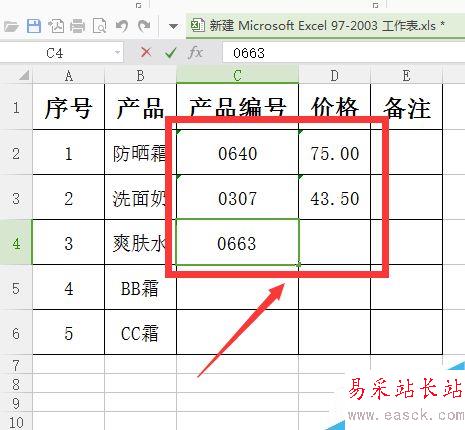Select the cell containing 爽肤水
Viewport: 465px width, 430px height.
[140, 243]
